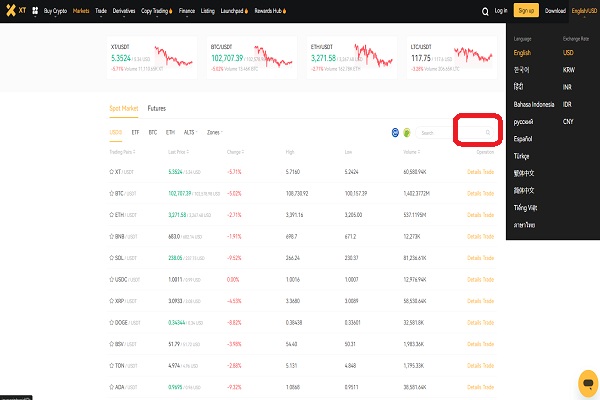The height and width of the screenshot is (400, 600).
Task: Click the blue coin icon beside the search box
Action: (x=395, y=132)
